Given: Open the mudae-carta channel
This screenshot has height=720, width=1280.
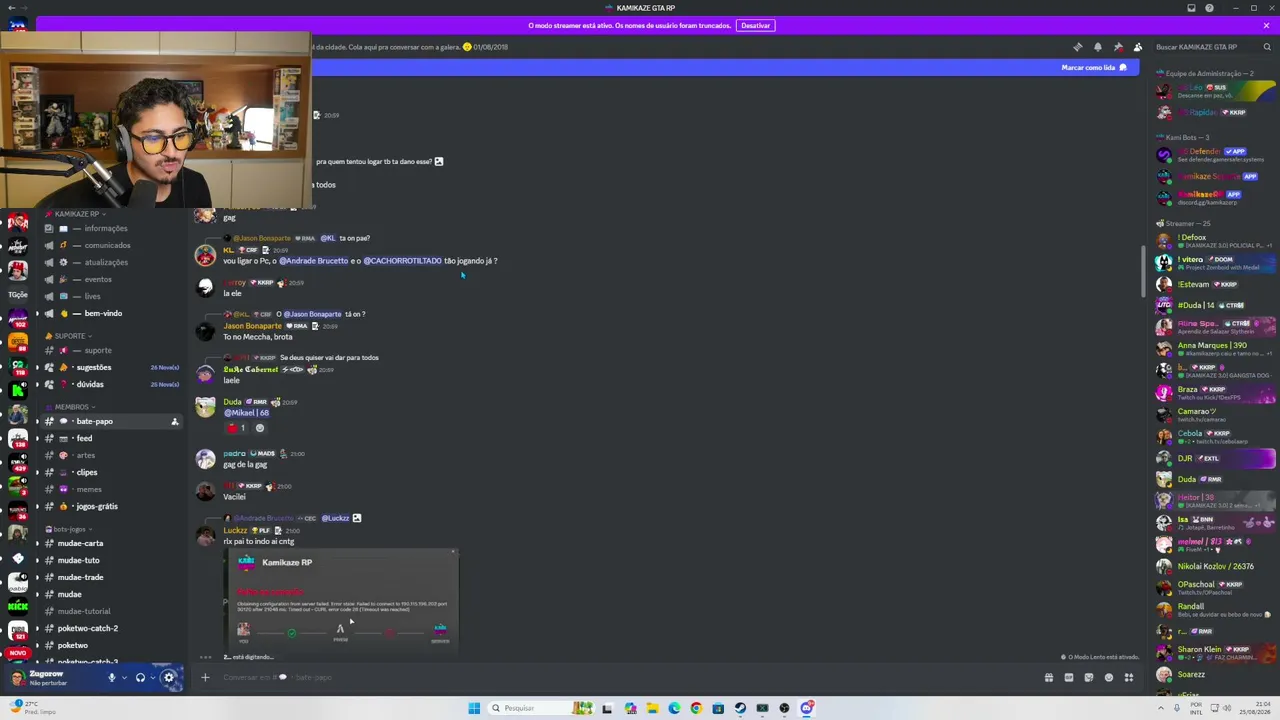Looking at the screenshot, I should (111, 543).
